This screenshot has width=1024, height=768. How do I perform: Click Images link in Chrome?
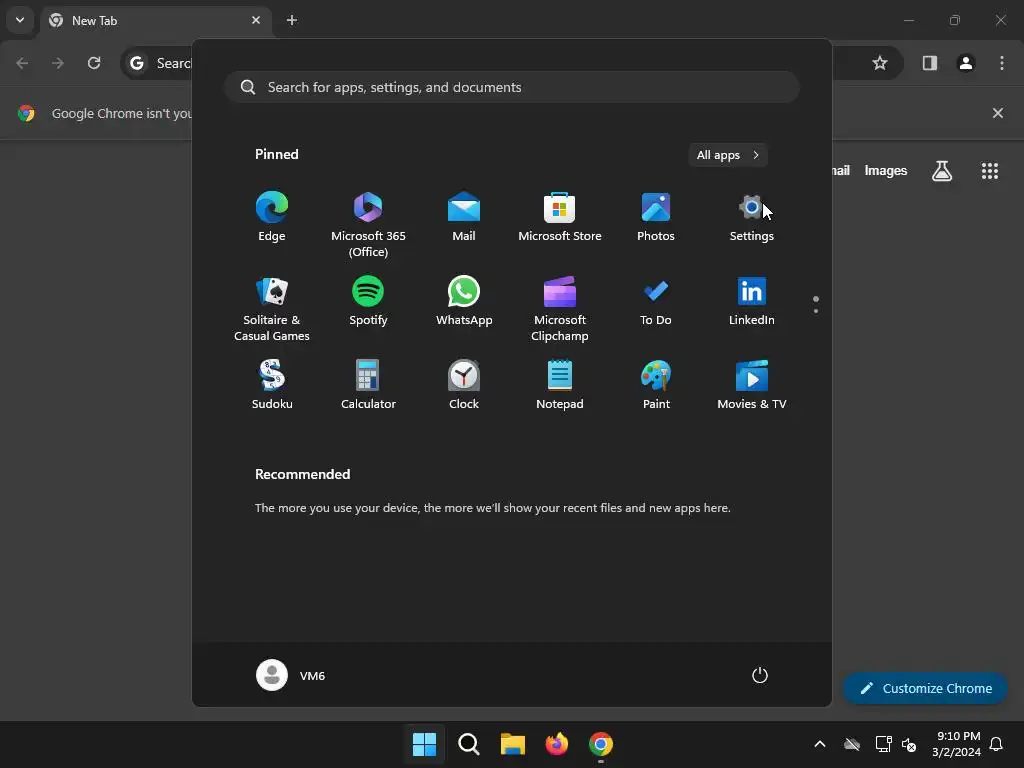coord(886,170)
